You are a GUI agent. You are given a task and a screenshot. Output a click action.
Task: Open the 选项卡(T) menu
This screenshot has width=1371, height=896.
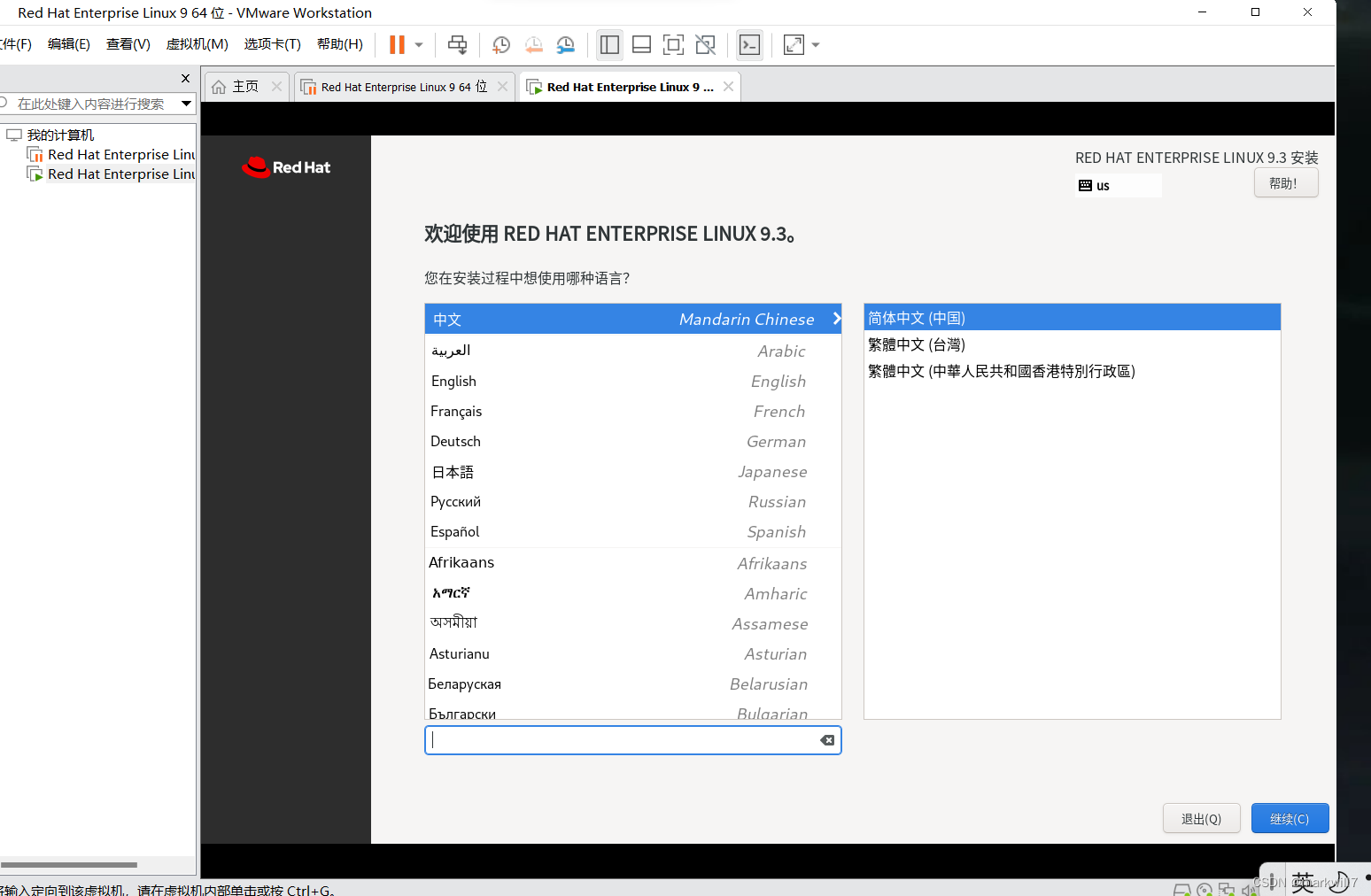(273, 44)
